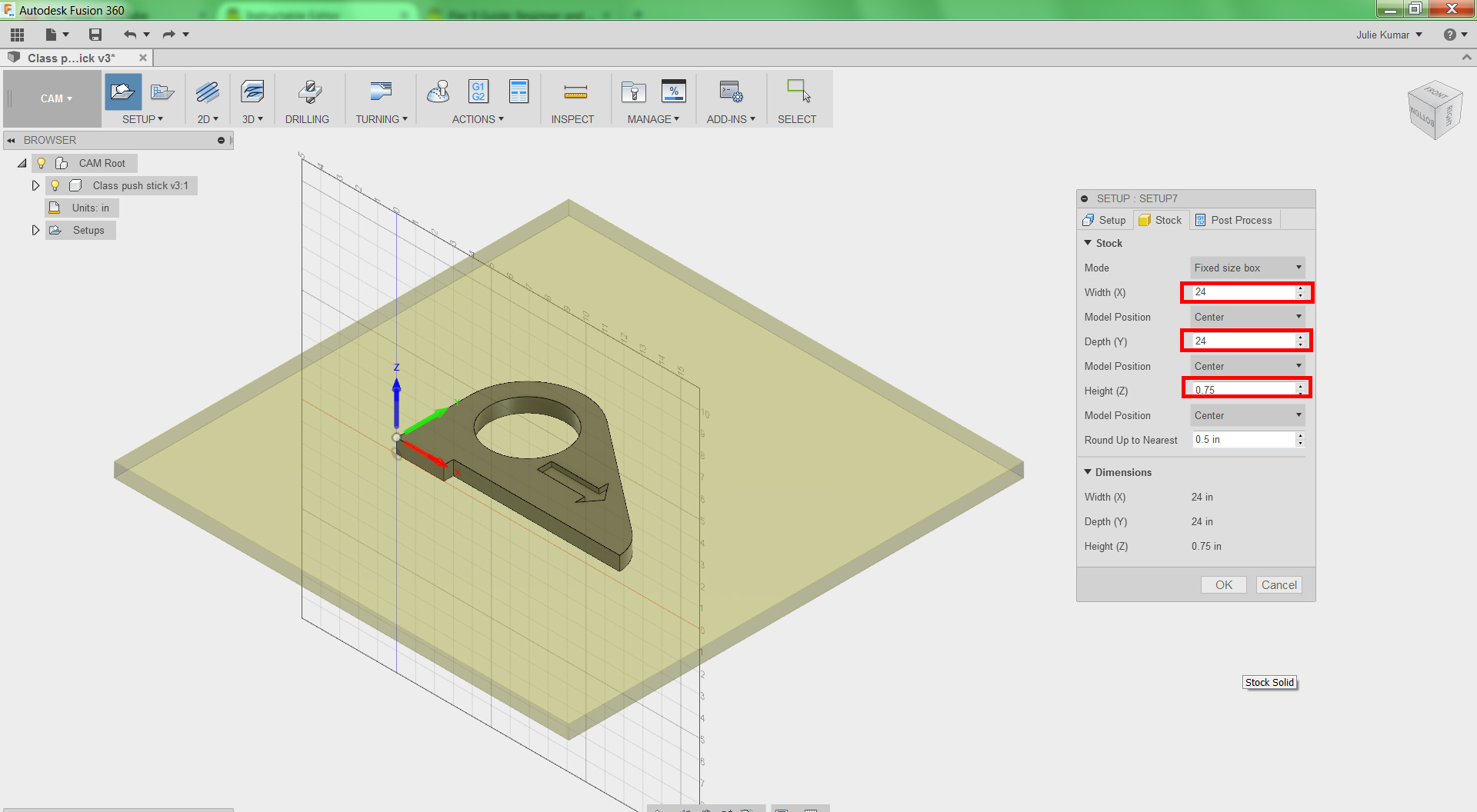This screenshot has width=1477, height=812.
Task: Toggle CAM Root visibility light bulb
Action: (x=42, y=163)
